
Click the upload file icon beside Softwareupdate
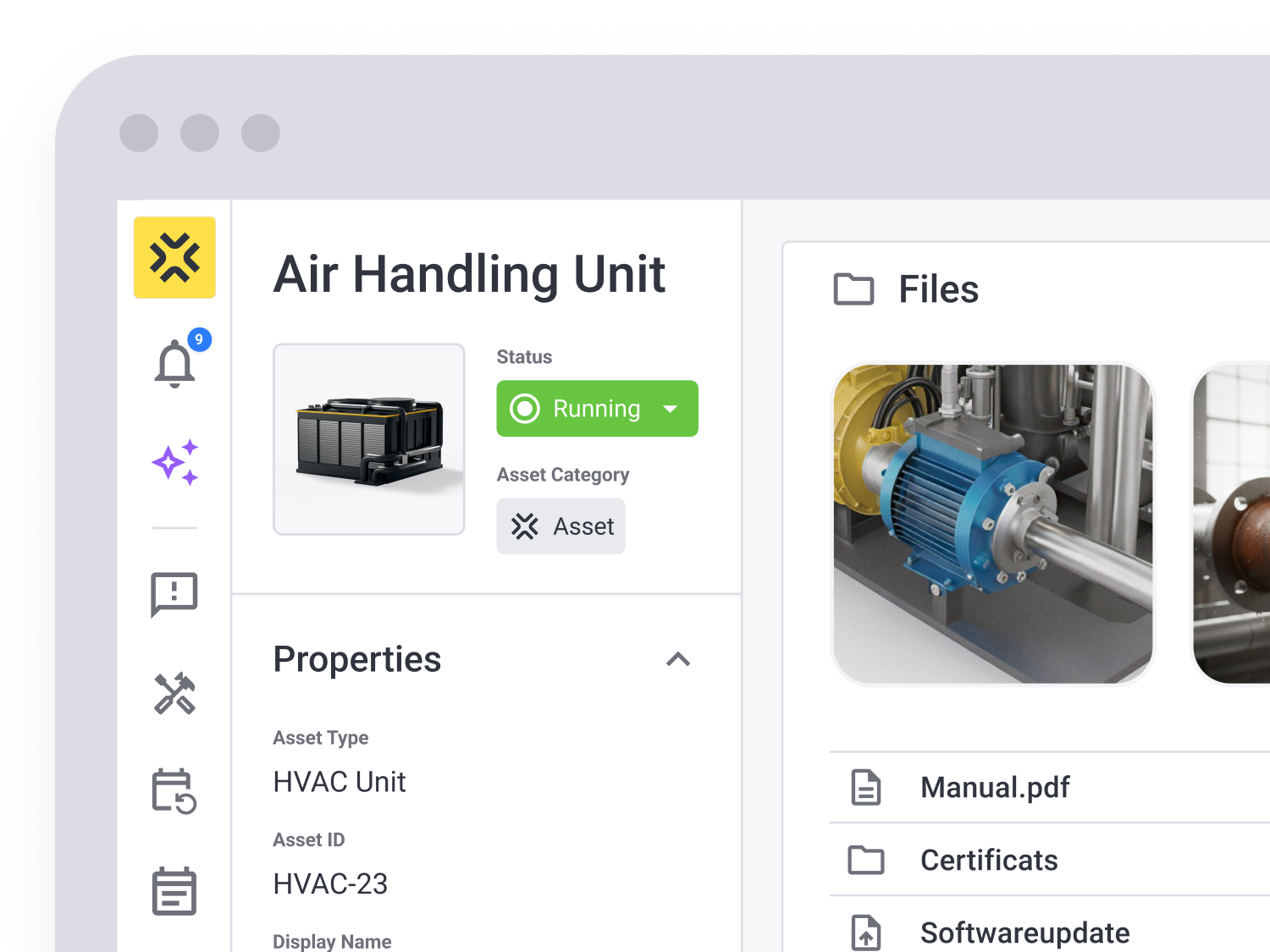[866, 933]
